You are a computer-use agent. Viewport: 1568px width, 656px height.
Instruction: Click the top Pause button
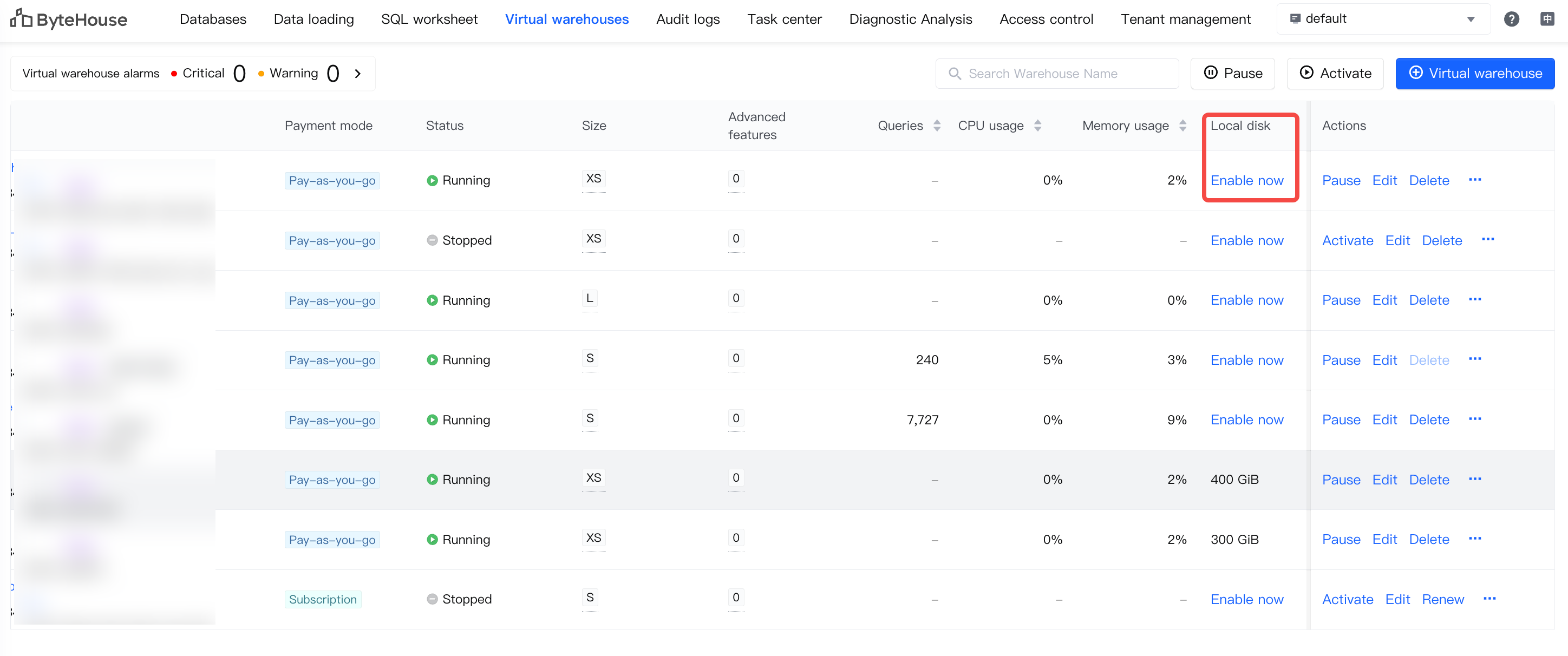click(x=1232, y=74)
